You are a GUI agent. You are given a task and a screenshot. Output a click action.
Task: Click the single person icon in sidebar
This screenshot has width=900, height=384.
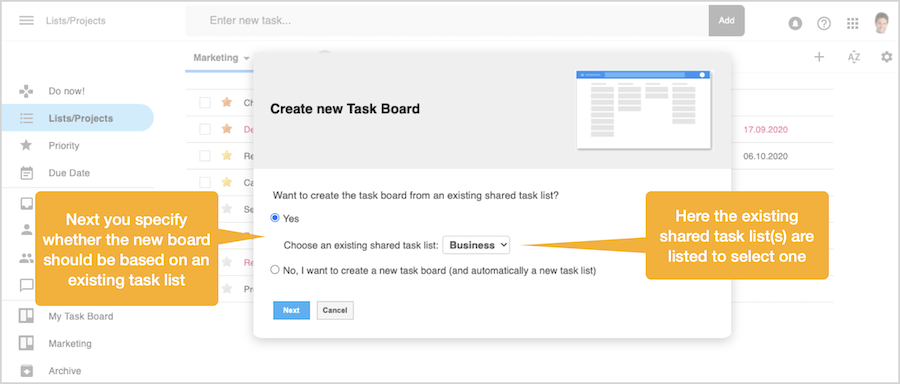click(26, 230)
